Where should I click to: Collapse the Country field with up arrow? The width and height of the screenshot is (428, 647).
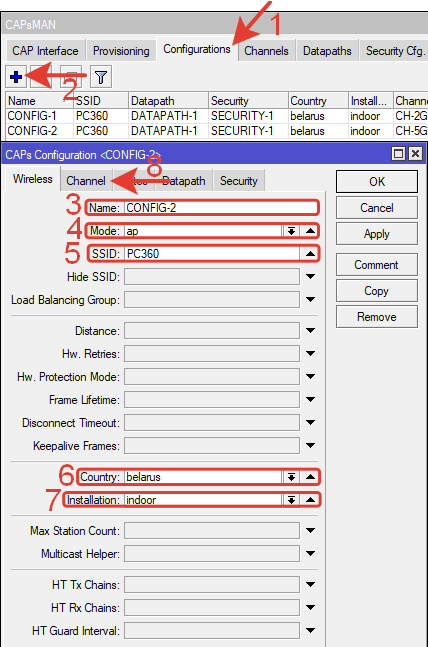click(310, 477)
